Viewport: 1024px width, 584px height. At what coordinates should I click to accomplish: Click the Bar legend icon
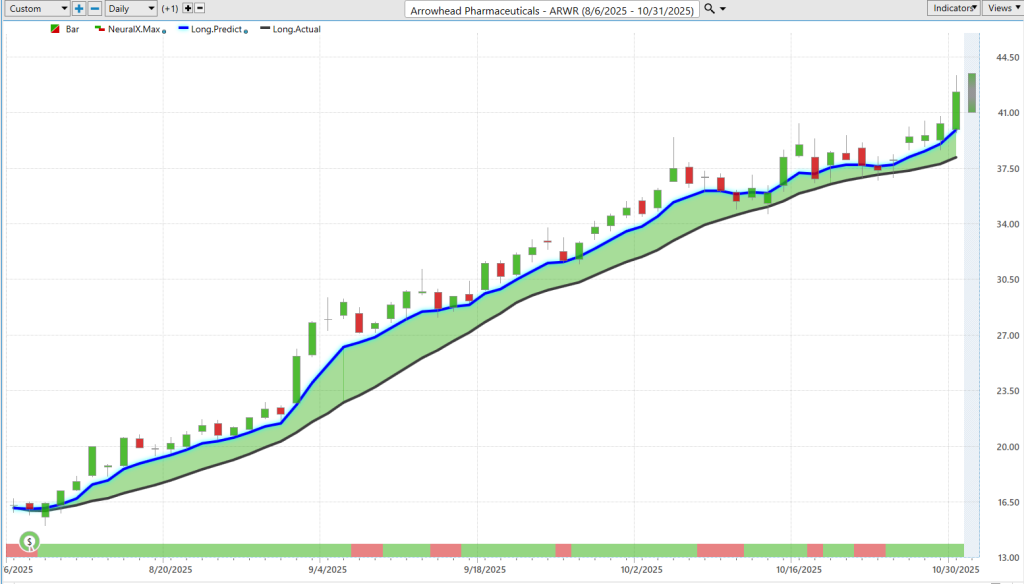point(54,29)
